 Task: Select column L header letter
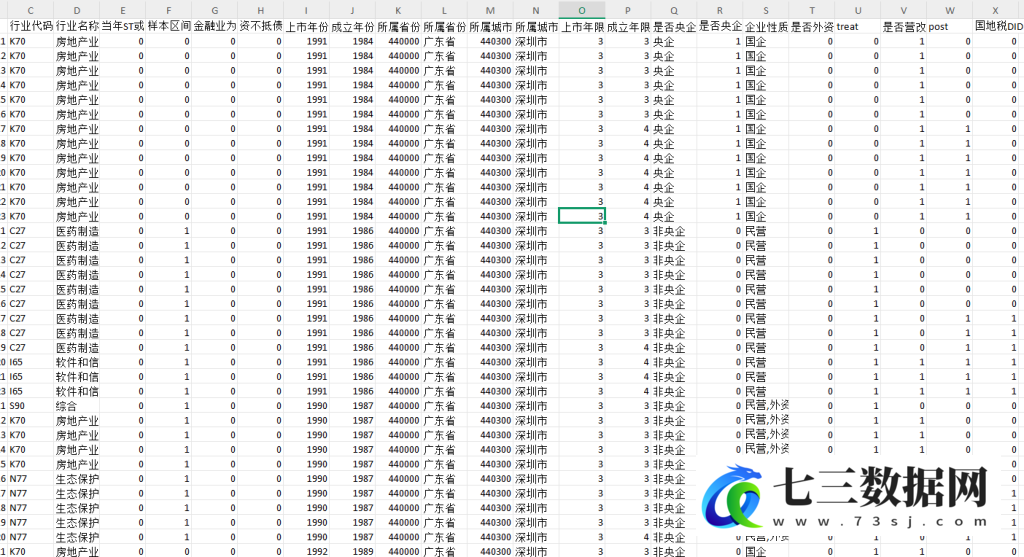point(444,10)
